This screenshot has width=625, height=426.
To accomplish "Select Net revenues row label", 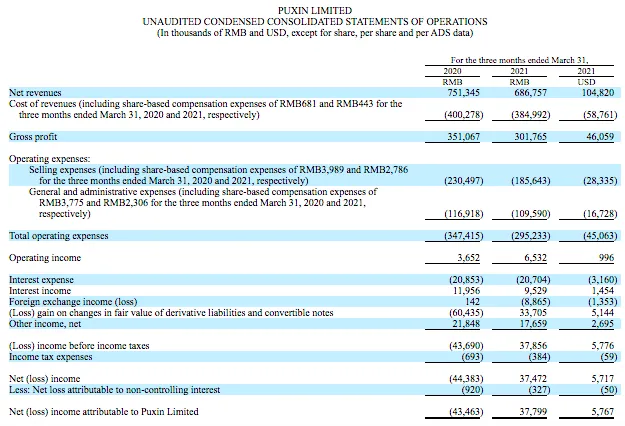I will [x=35, y=93].
